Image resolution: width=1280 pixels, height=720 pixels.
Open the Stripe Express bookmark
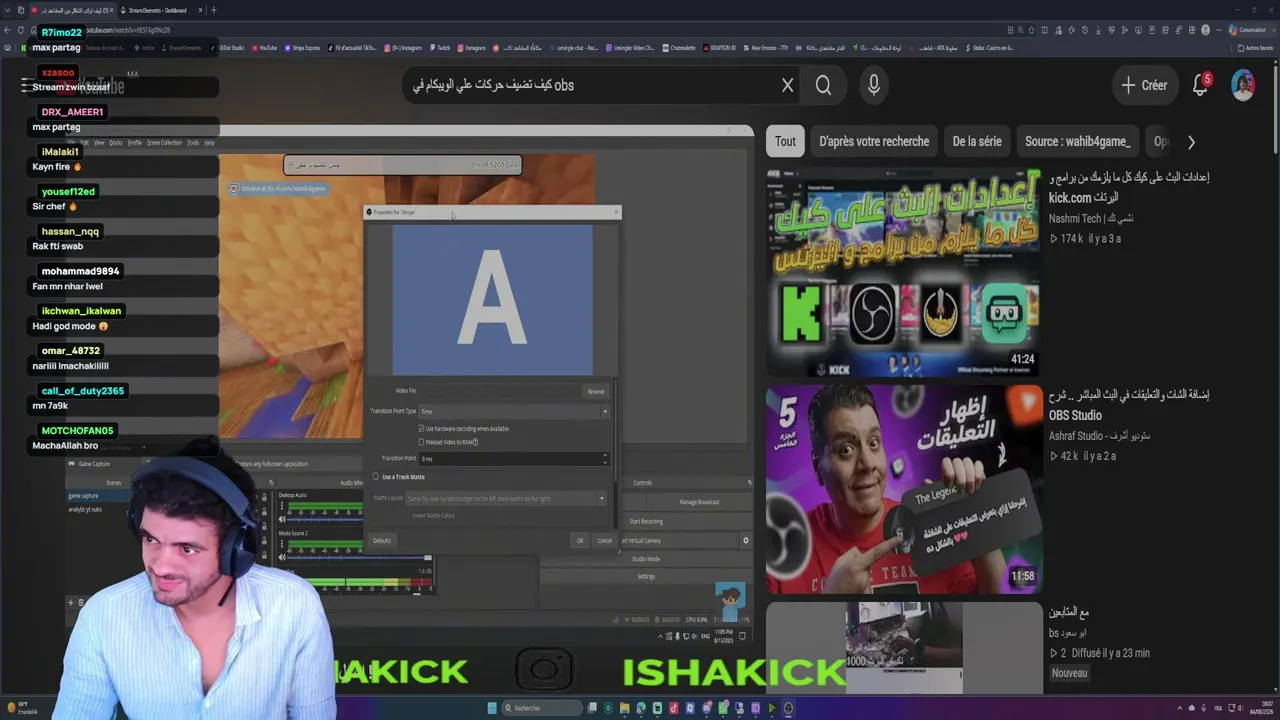point(301,47)
